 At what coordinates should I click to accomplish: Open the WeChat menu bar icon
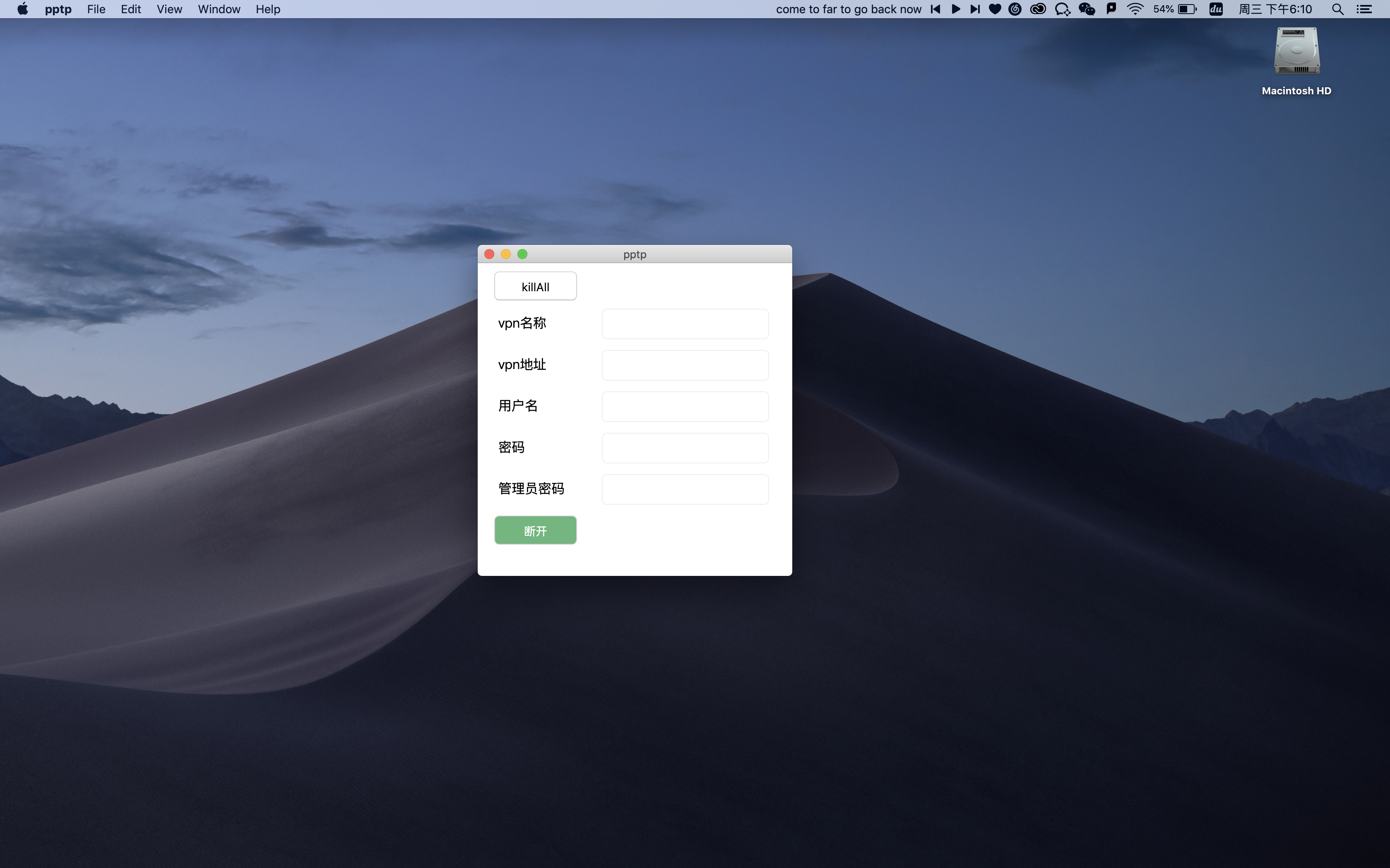[1086, 9]
